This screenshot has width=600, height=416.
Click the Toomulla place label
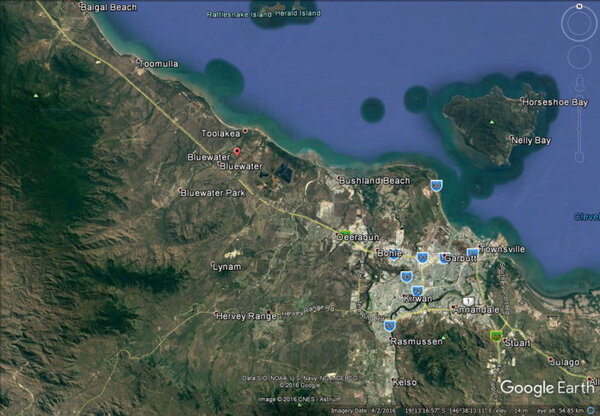pos(158,63)
